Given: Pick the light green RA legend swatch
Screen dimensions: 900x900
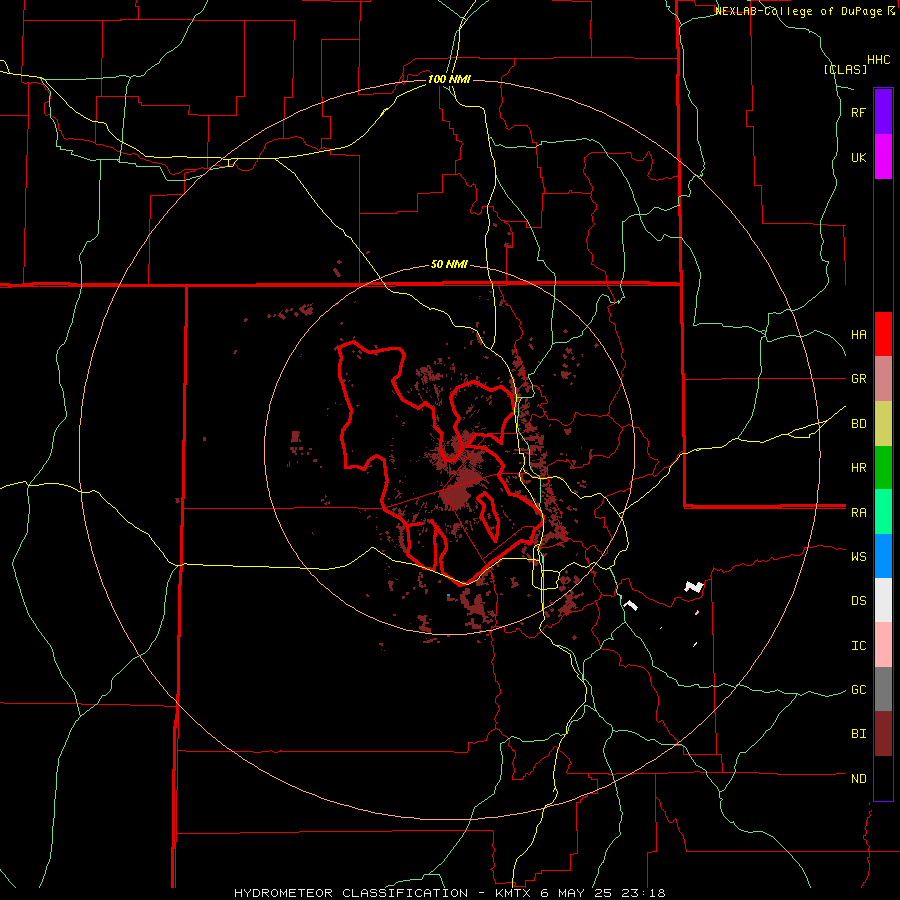Looking at the screenshot, I should pyautogui.click(x=883, y=512).
